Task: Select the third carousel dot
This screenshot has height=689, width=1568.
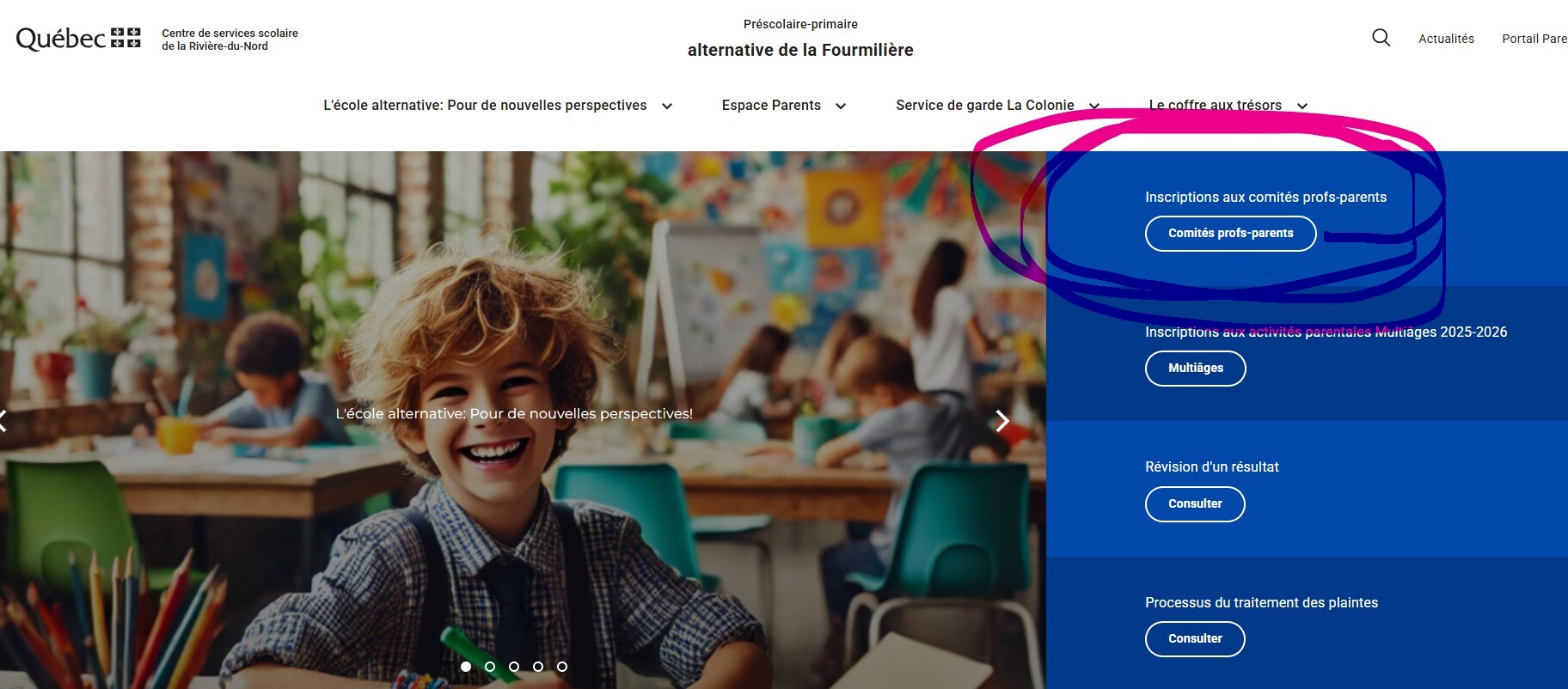Action: pyautogui.click(x=514, y=667)
